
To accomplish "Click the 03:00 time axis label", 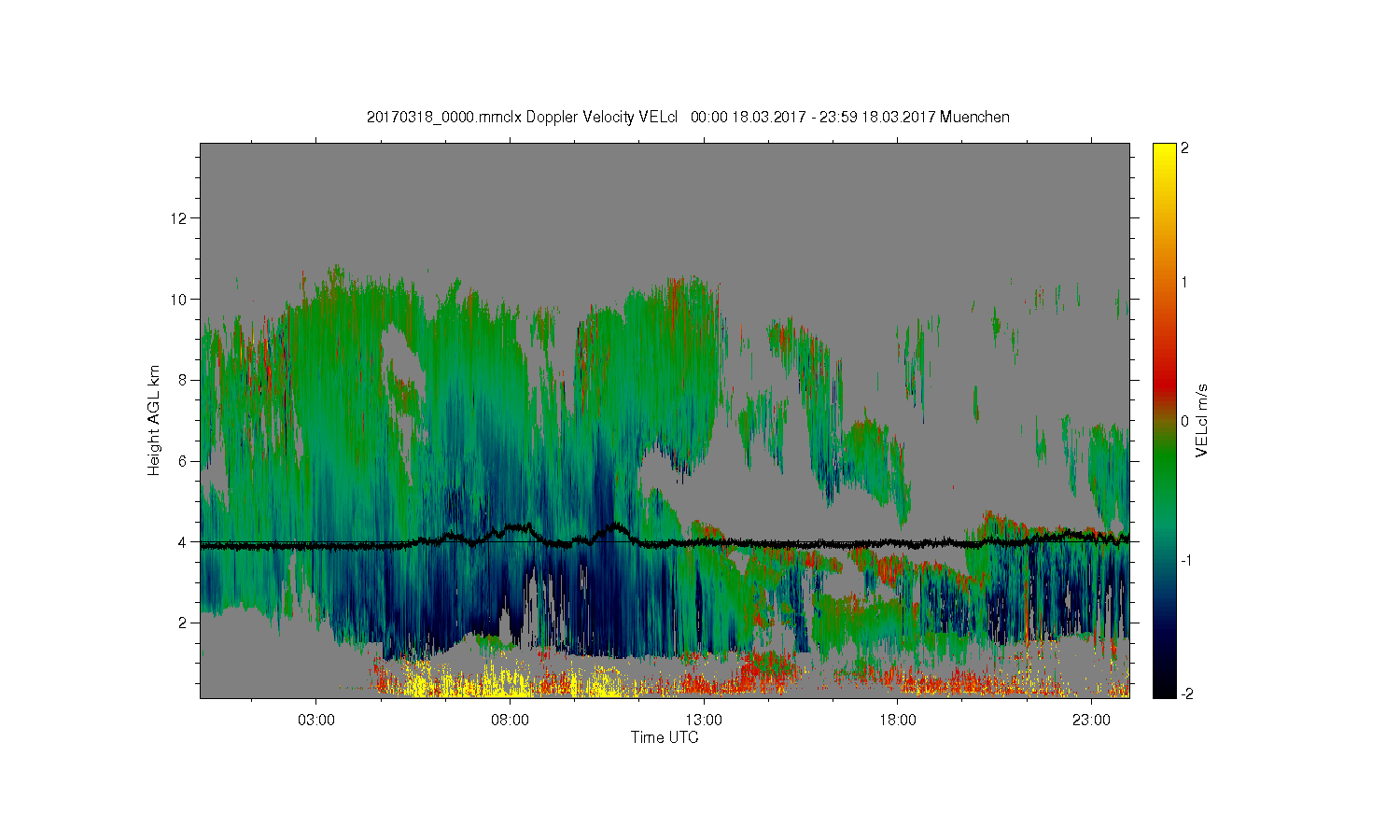I will tap(316, 721).
